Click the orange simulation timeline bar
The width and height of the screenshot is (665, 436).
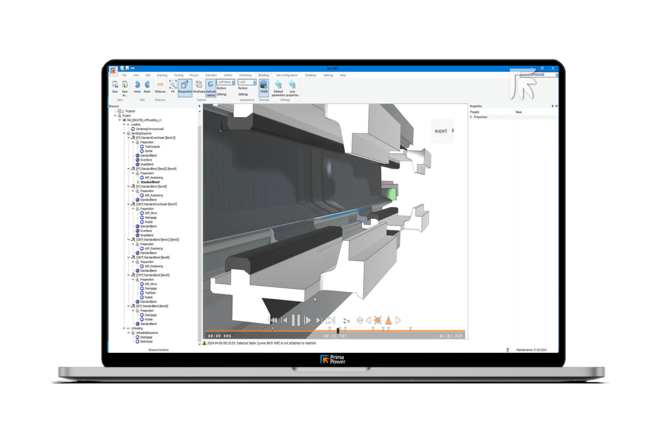pyautogui.click(x=335, y=331)
